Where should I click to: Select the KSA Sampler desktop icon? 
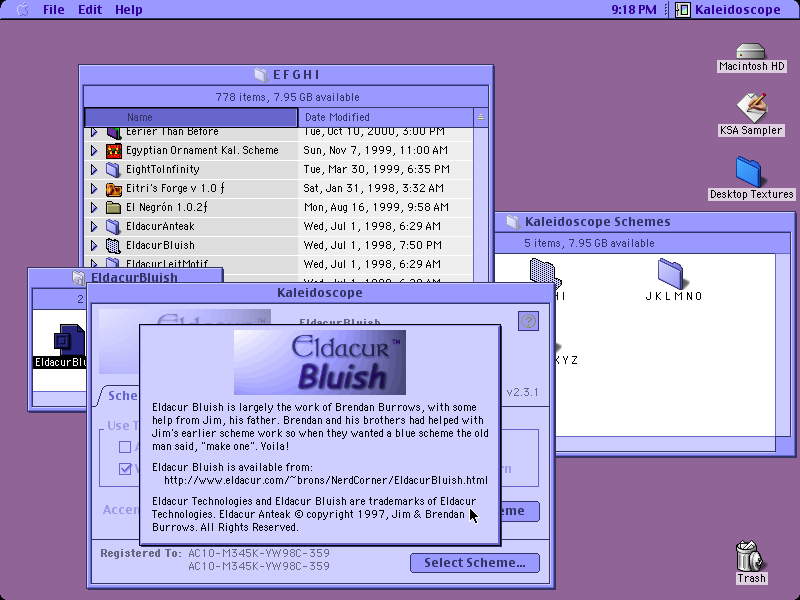(751, 114)
